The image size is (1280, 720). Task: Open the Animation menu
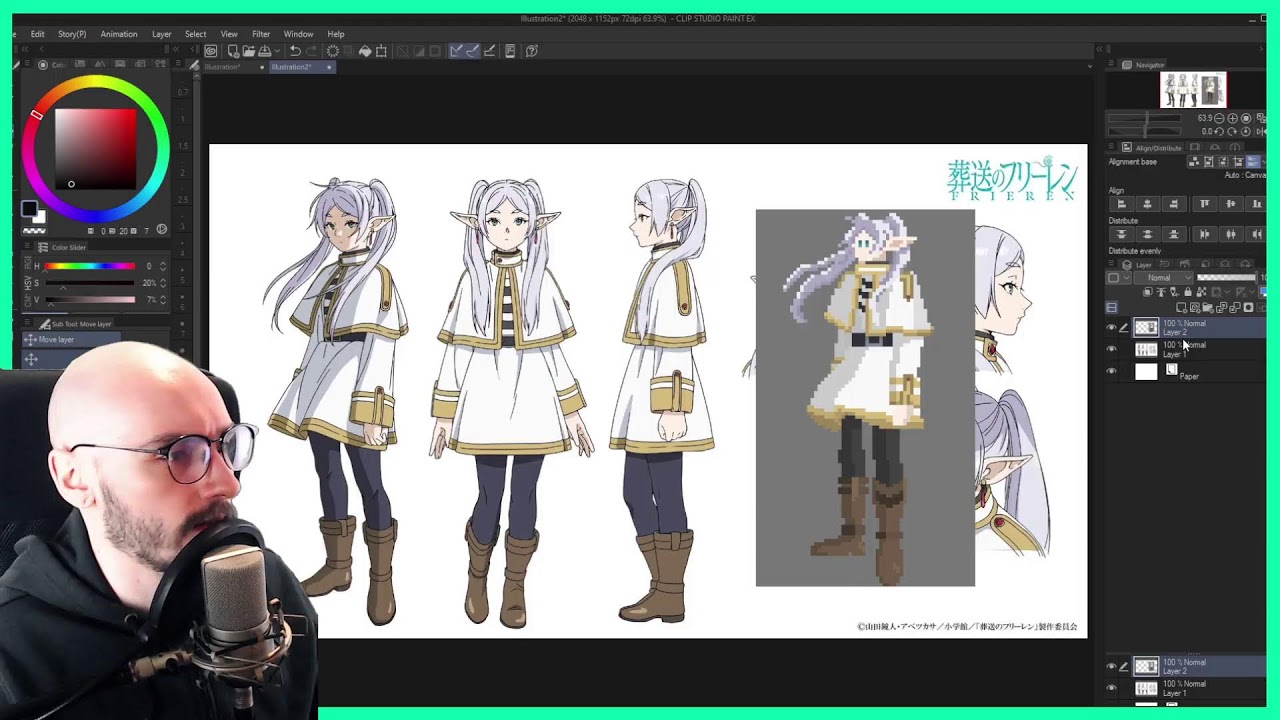click(x=118, y=34)
